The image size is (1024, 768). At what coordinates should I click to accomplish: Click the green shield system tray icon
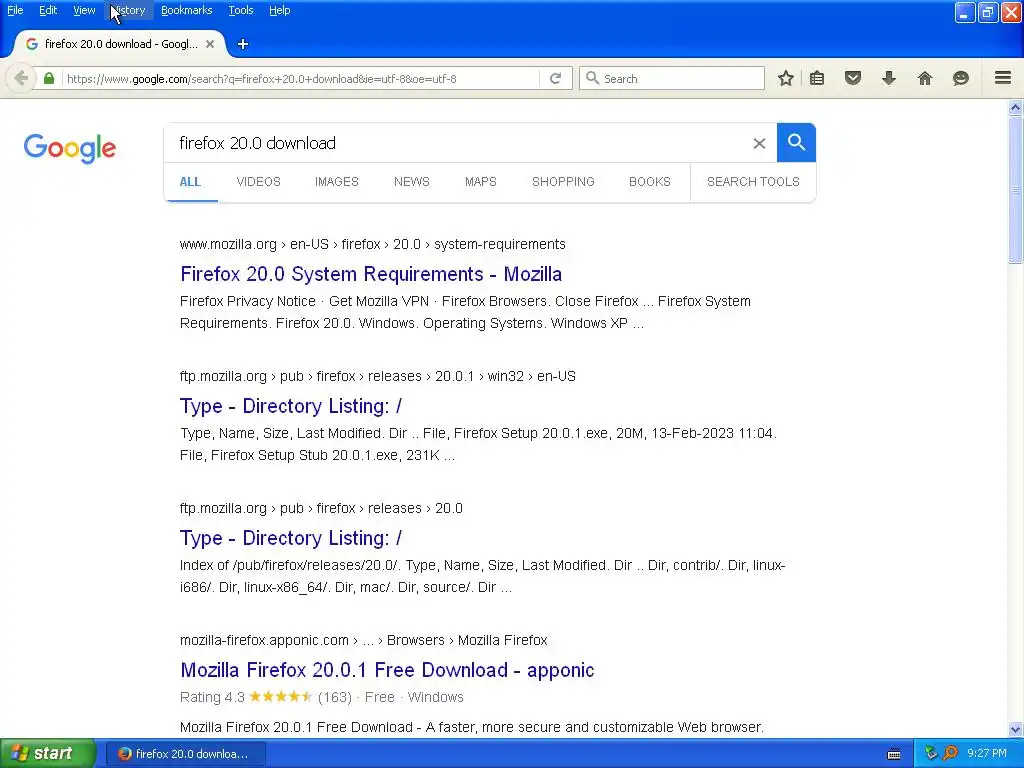click(931, 753)
